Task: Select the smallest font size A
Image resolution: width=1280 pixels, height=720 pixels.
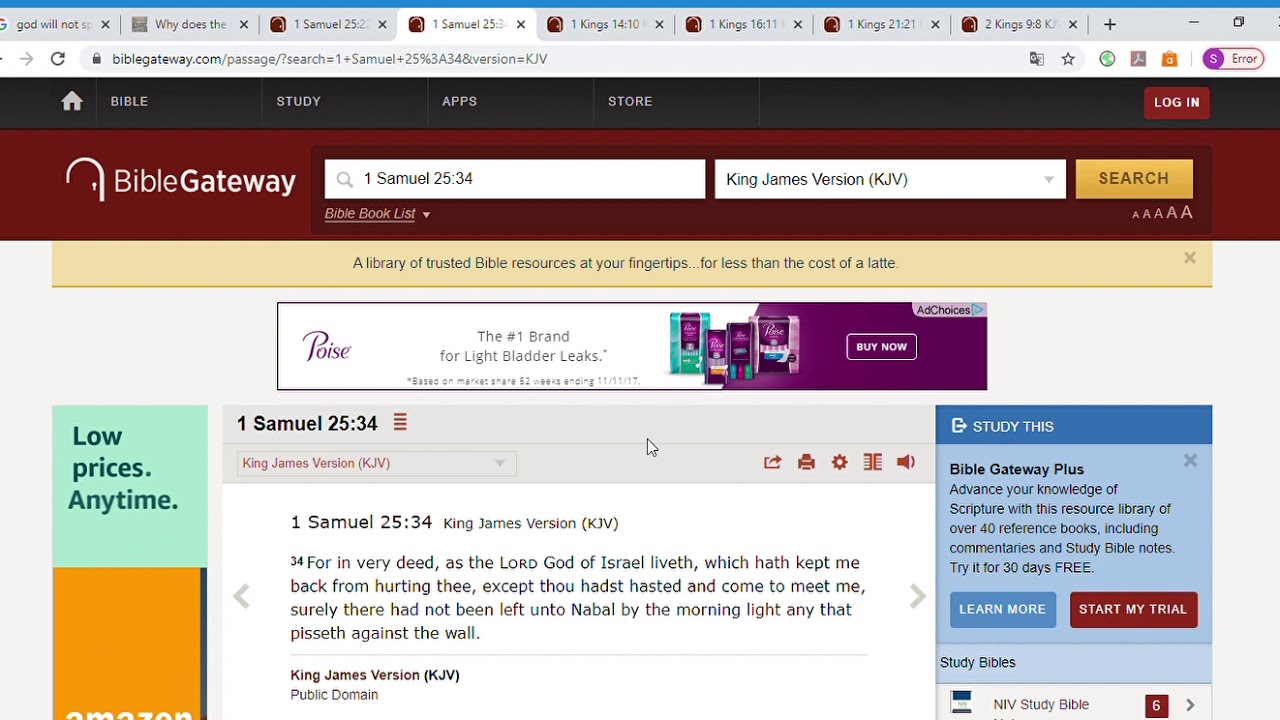Action: [x=1135, y=215]
